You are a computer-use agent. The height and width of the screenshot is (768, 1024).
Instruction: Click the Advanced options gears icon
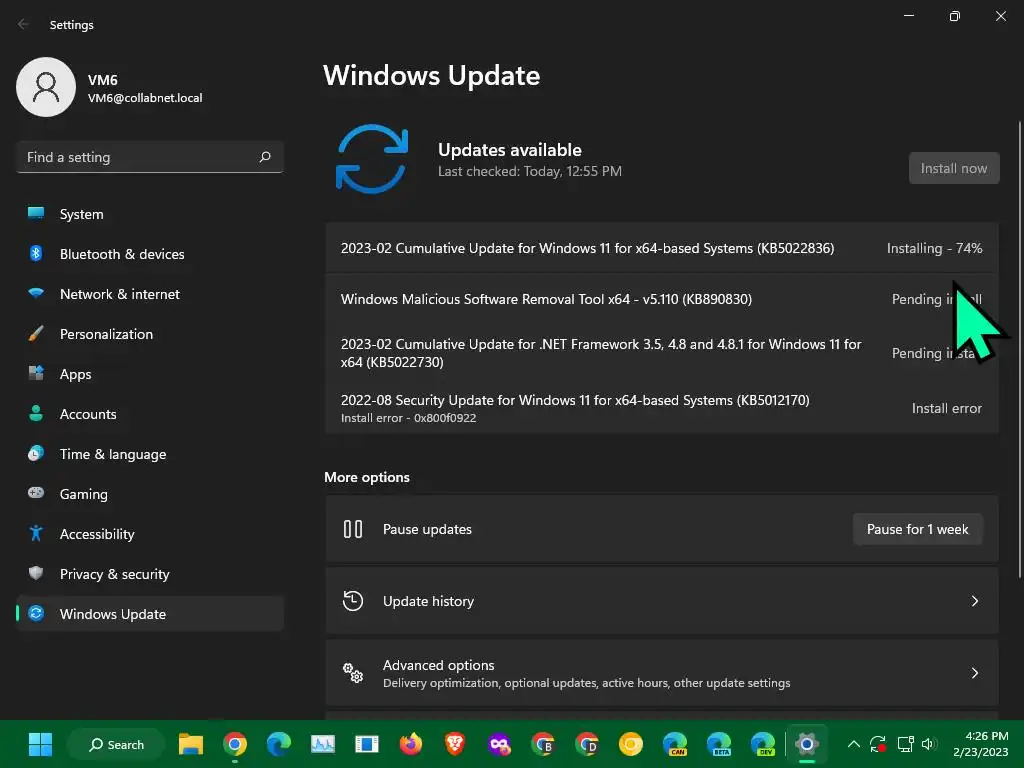coord(353,673)
